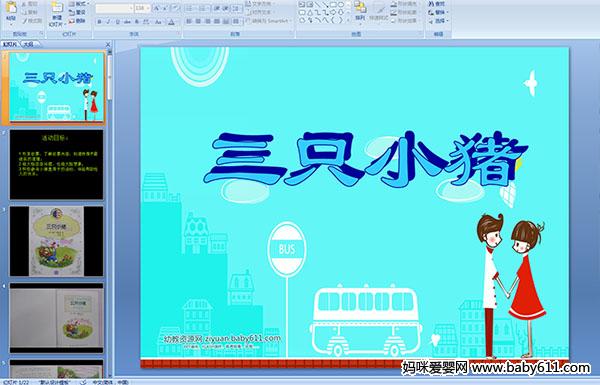Select the oval shape in shapes gallery
The image size is (600, 385).
(340, 5)
